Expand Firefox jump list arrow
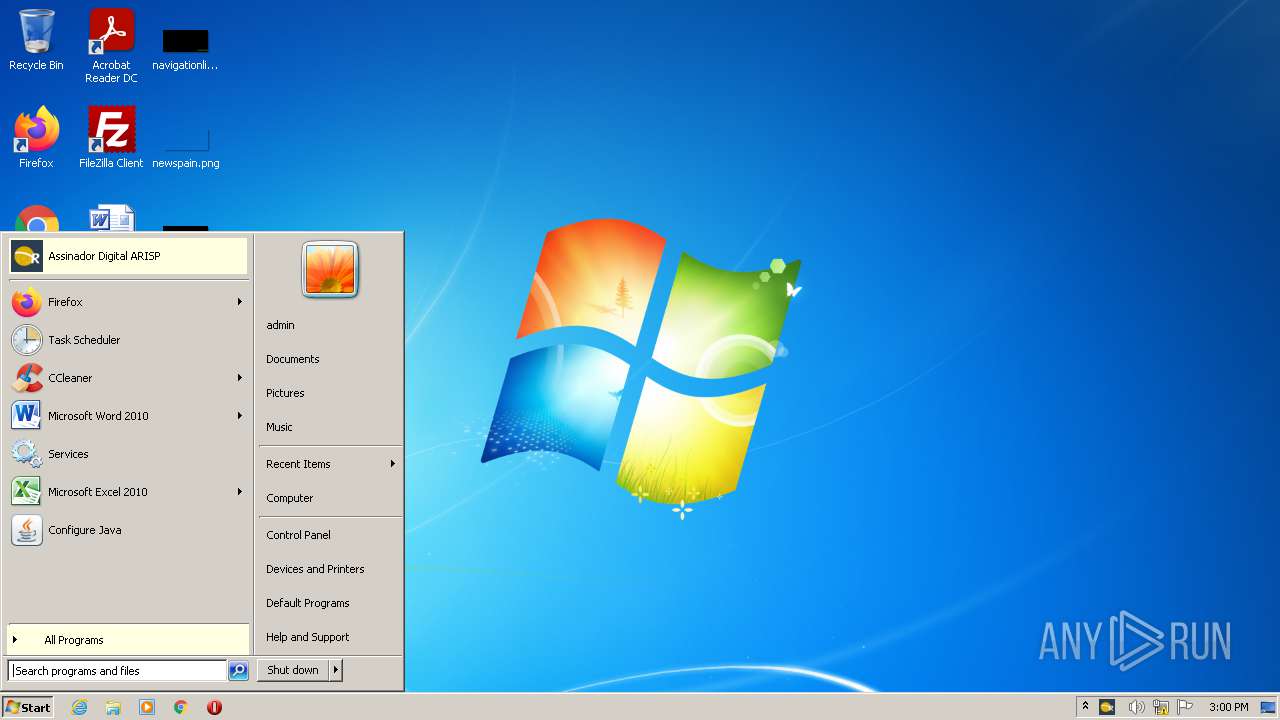 point(240,302)
